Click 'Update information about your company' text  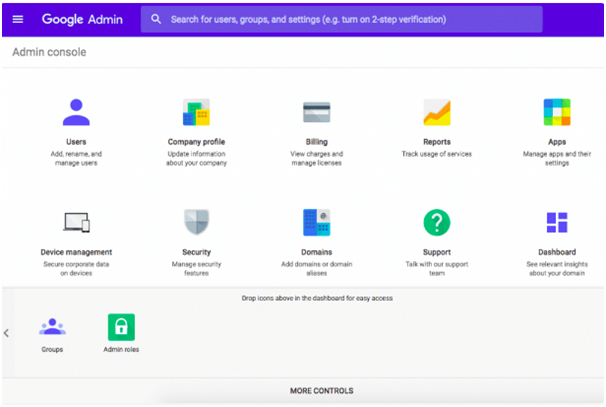pos(196,158)
